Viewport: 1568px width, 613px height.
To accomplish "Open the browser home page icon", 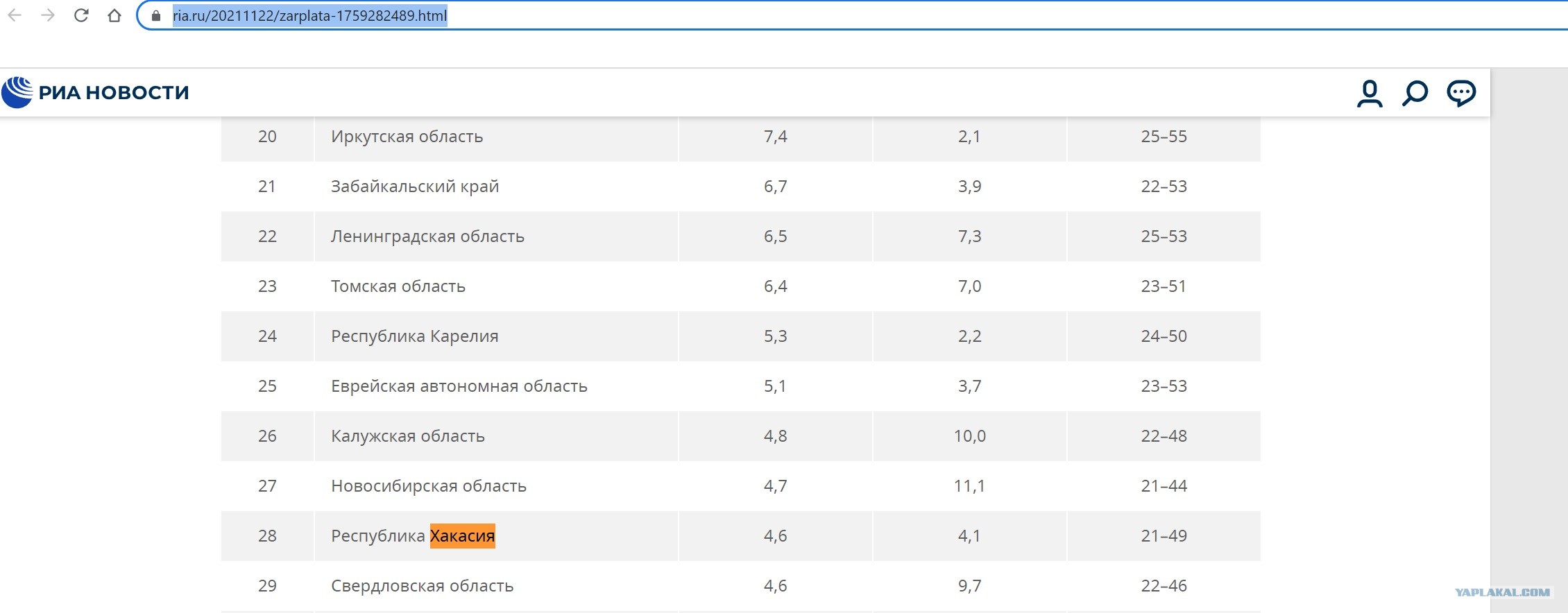I will pos(114,15).
